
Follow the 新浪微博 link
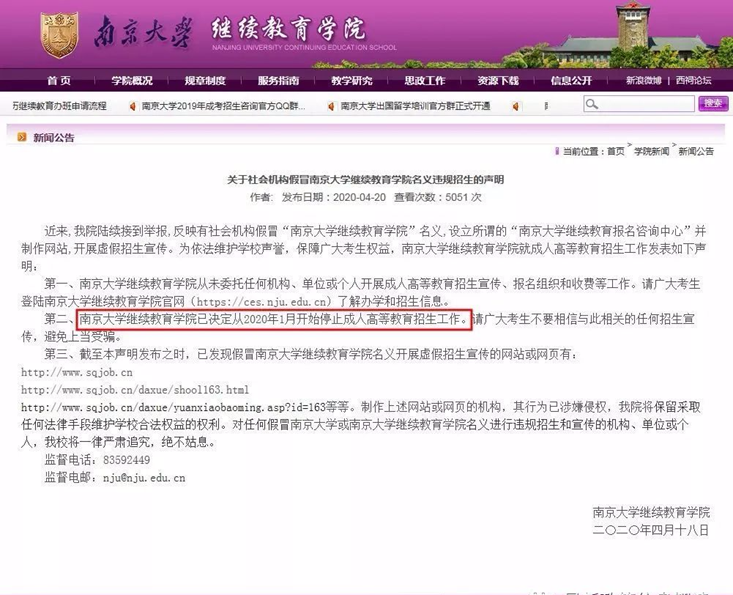pyautogui.click(x=644, y=80)
